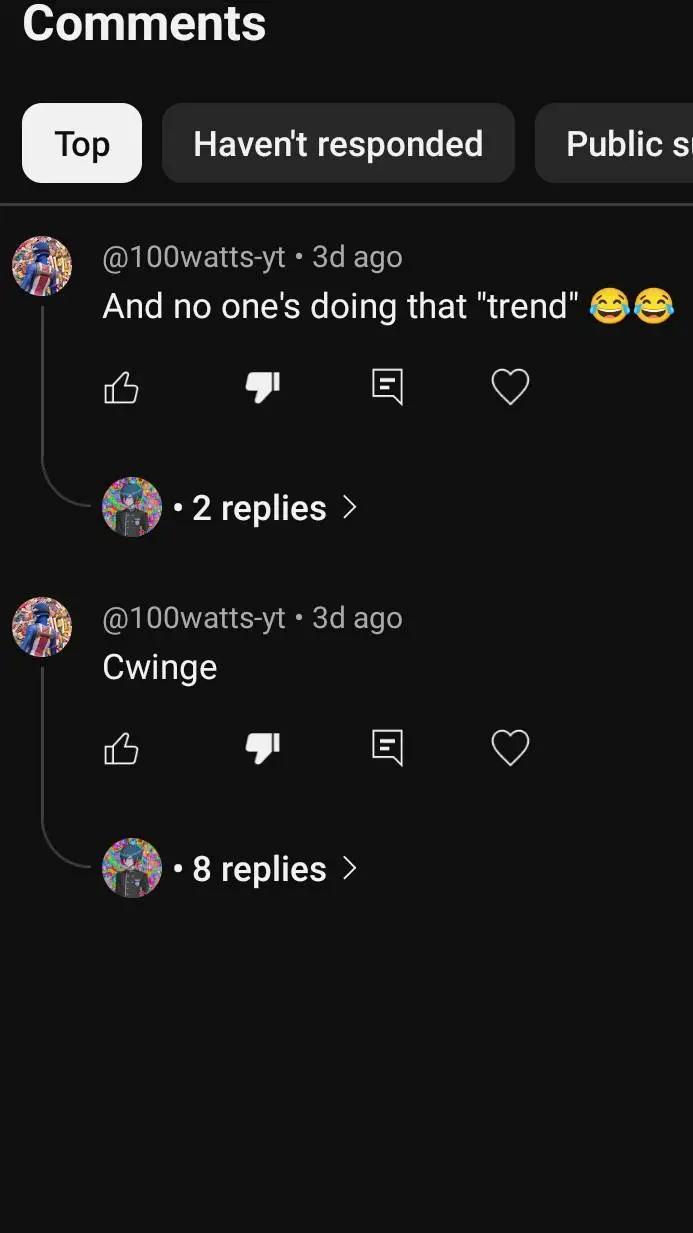Screen dimensions: 693x1233
Task: Tap @100watts-yt username on the "trend" comment
Action: pyautogui.click(x=194, y=257)
